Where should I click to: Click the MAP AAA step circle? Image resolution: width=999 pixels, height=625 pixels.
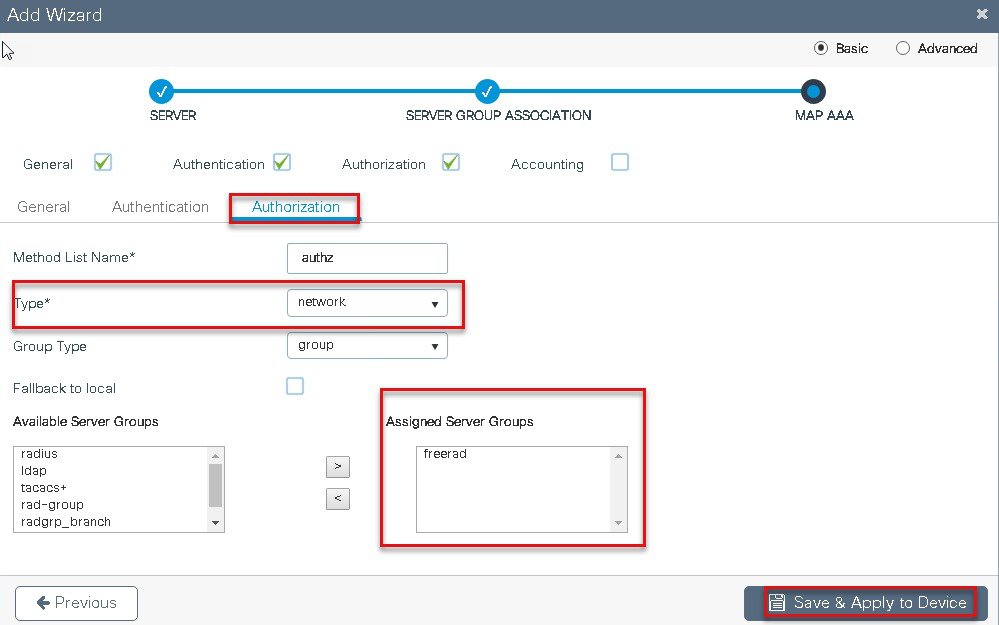point(813,91)
